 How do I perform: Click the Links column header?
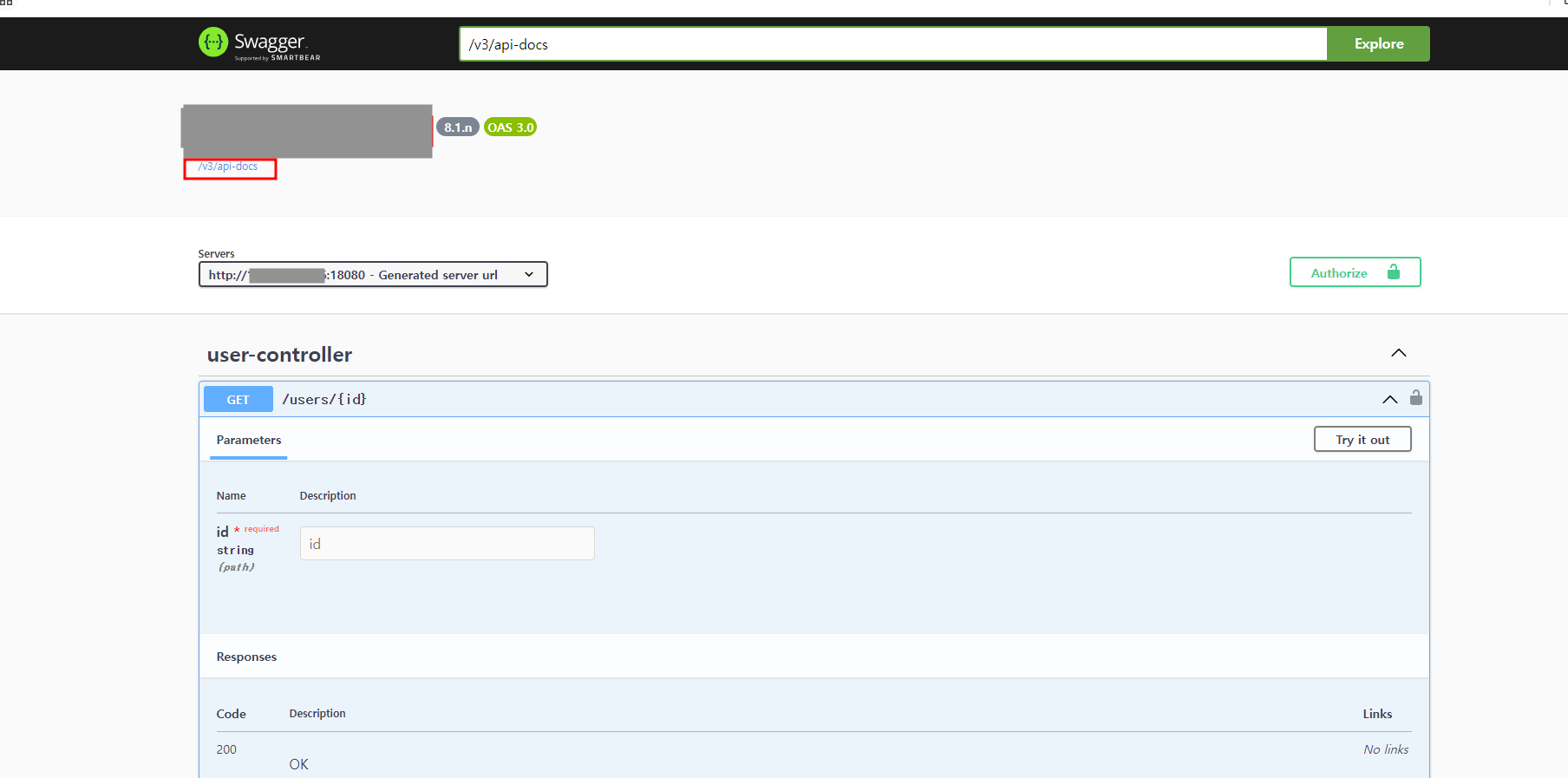[x=1377, y=714]
